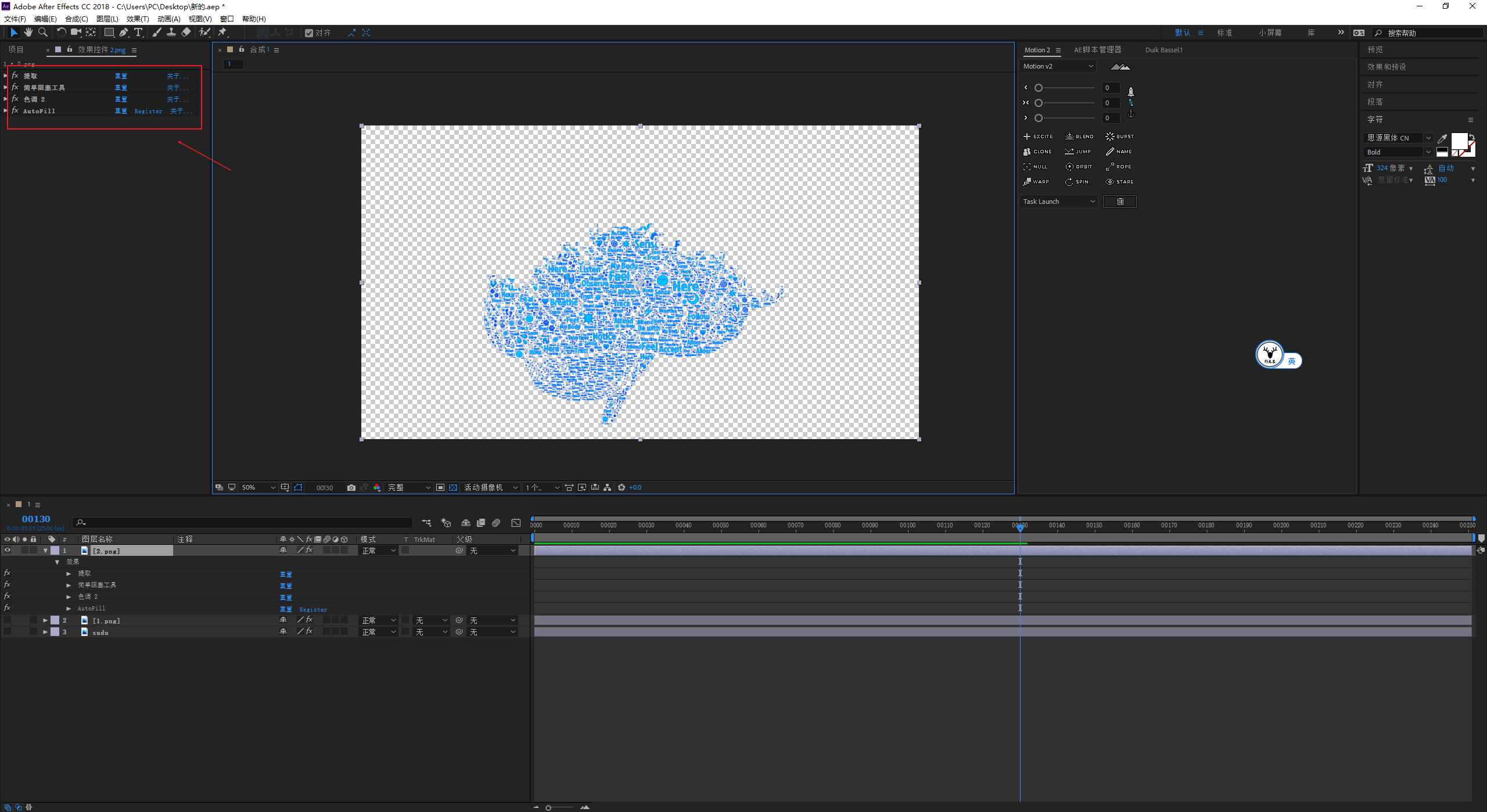Open the 50% magnification dropdown

[258, 487]
